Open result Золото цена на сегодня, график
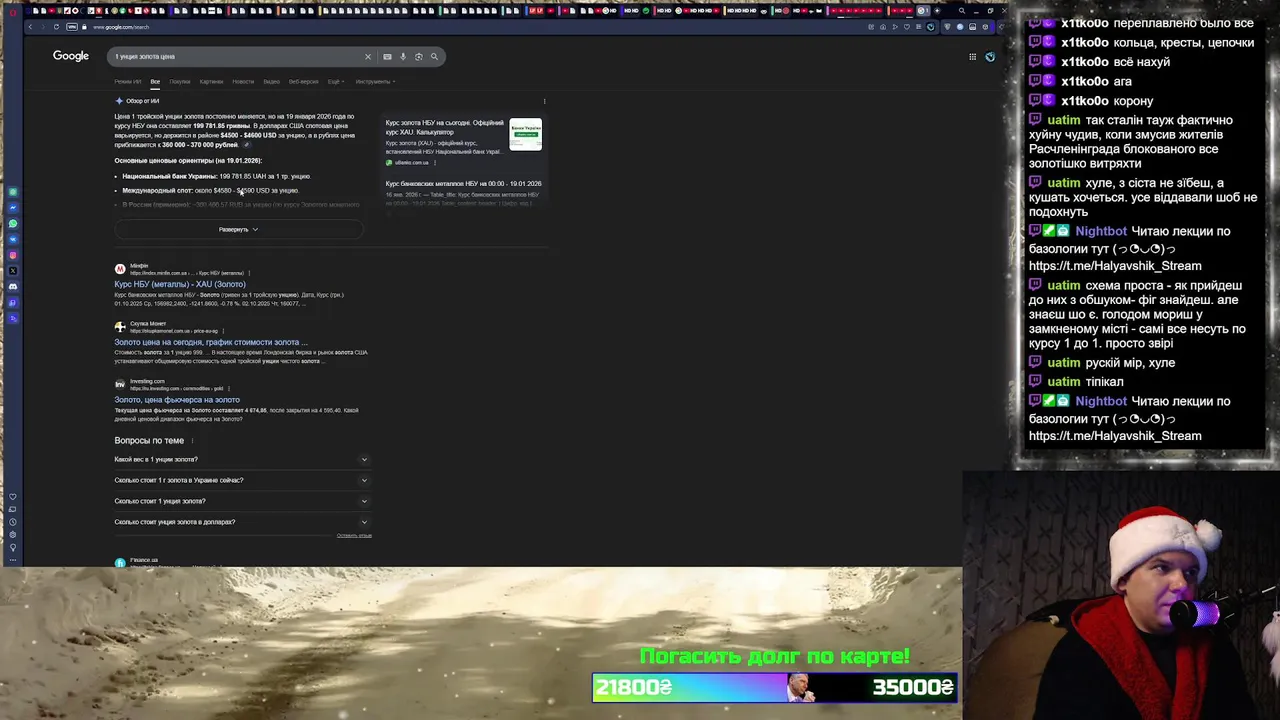1280x720 pixels. 211,342
